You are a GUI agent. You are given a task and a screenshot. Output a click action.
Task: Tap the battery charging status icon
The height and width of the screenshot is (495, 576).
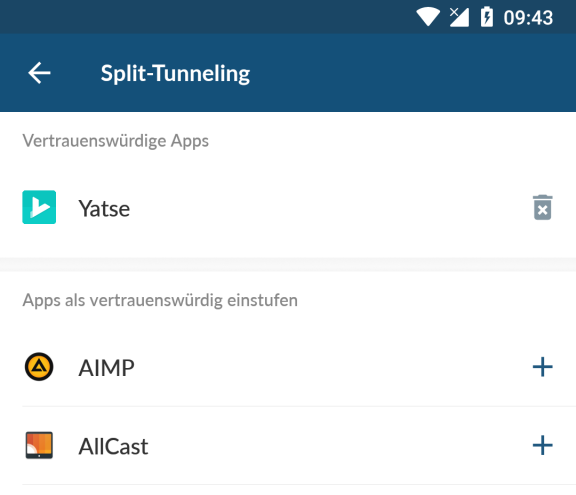(x=487, y=17)
